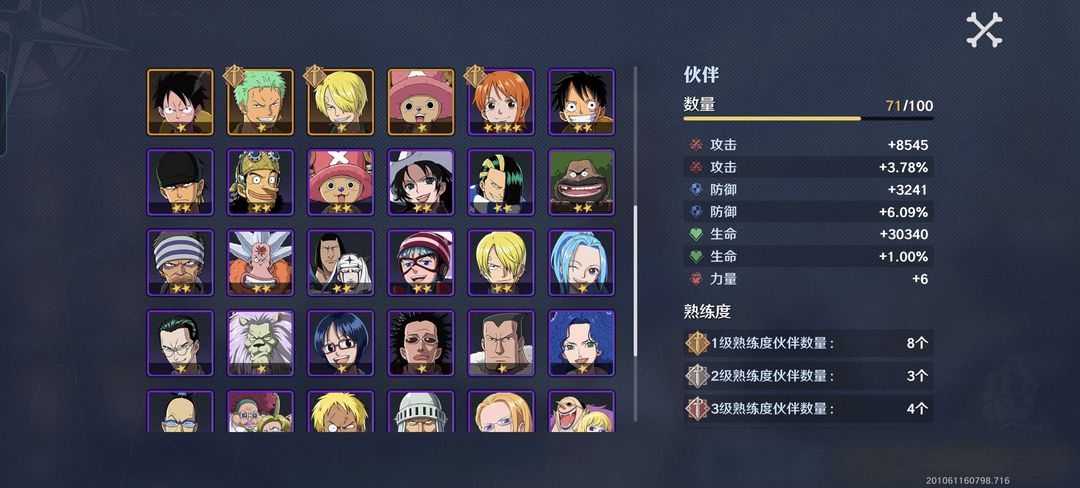
Task: Click the green heart icon beside 生命 +30340
Action: 696,235
